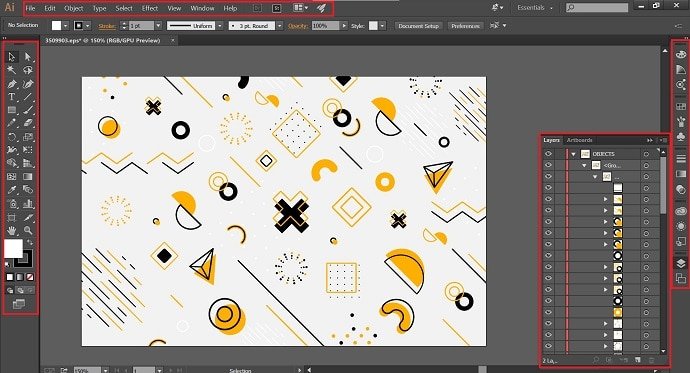
Task: Open the Effect menu
Action: point(150,8)
